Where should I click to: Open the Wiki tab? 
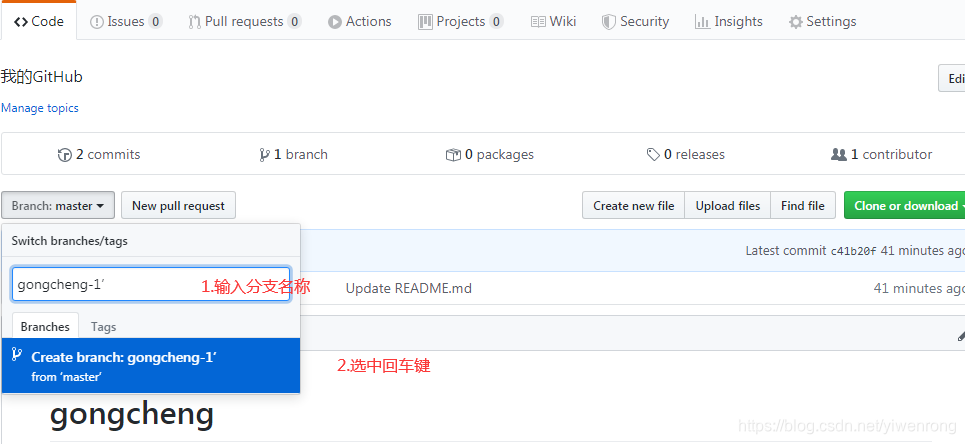(x=553, y=22)
